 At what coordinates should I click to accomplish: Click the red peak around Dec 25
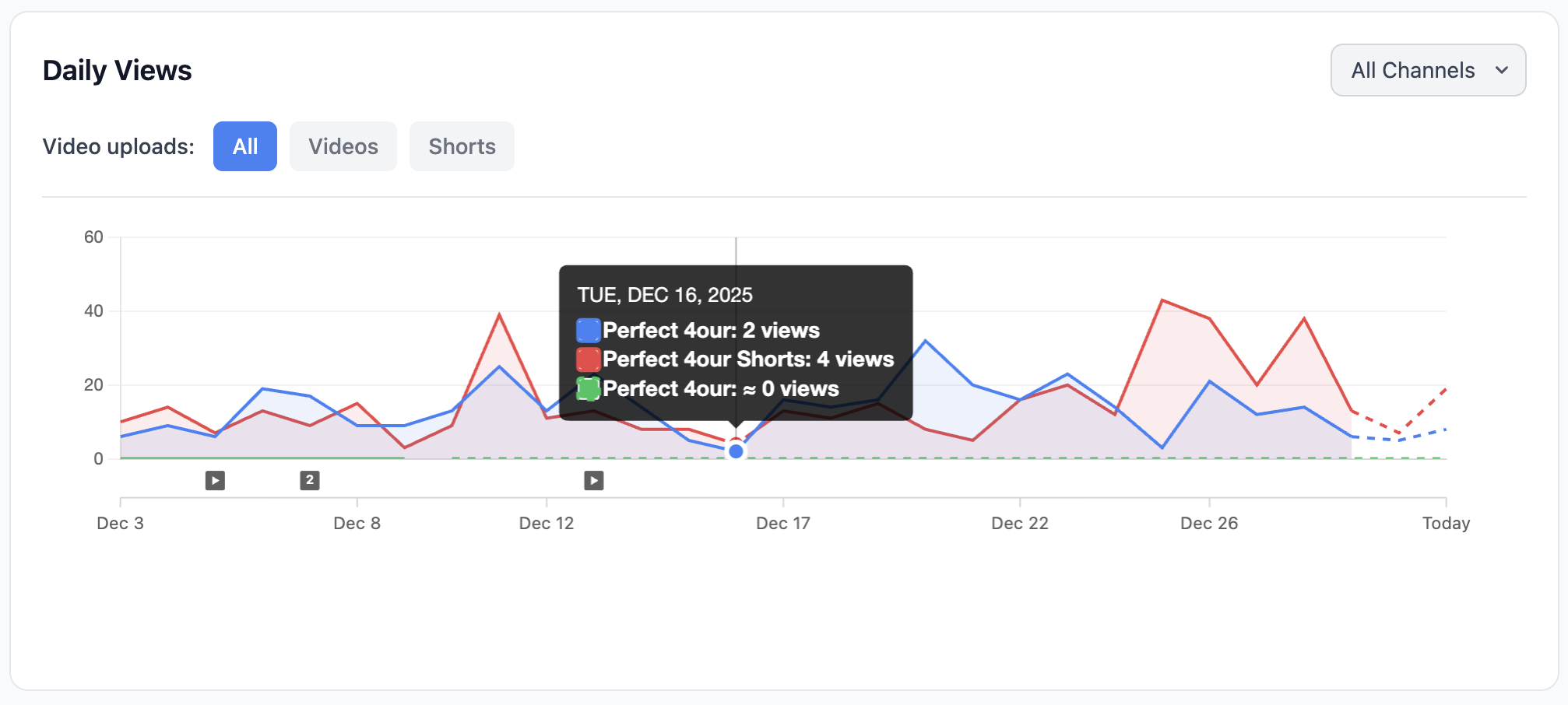click(x=1163, y=300)
